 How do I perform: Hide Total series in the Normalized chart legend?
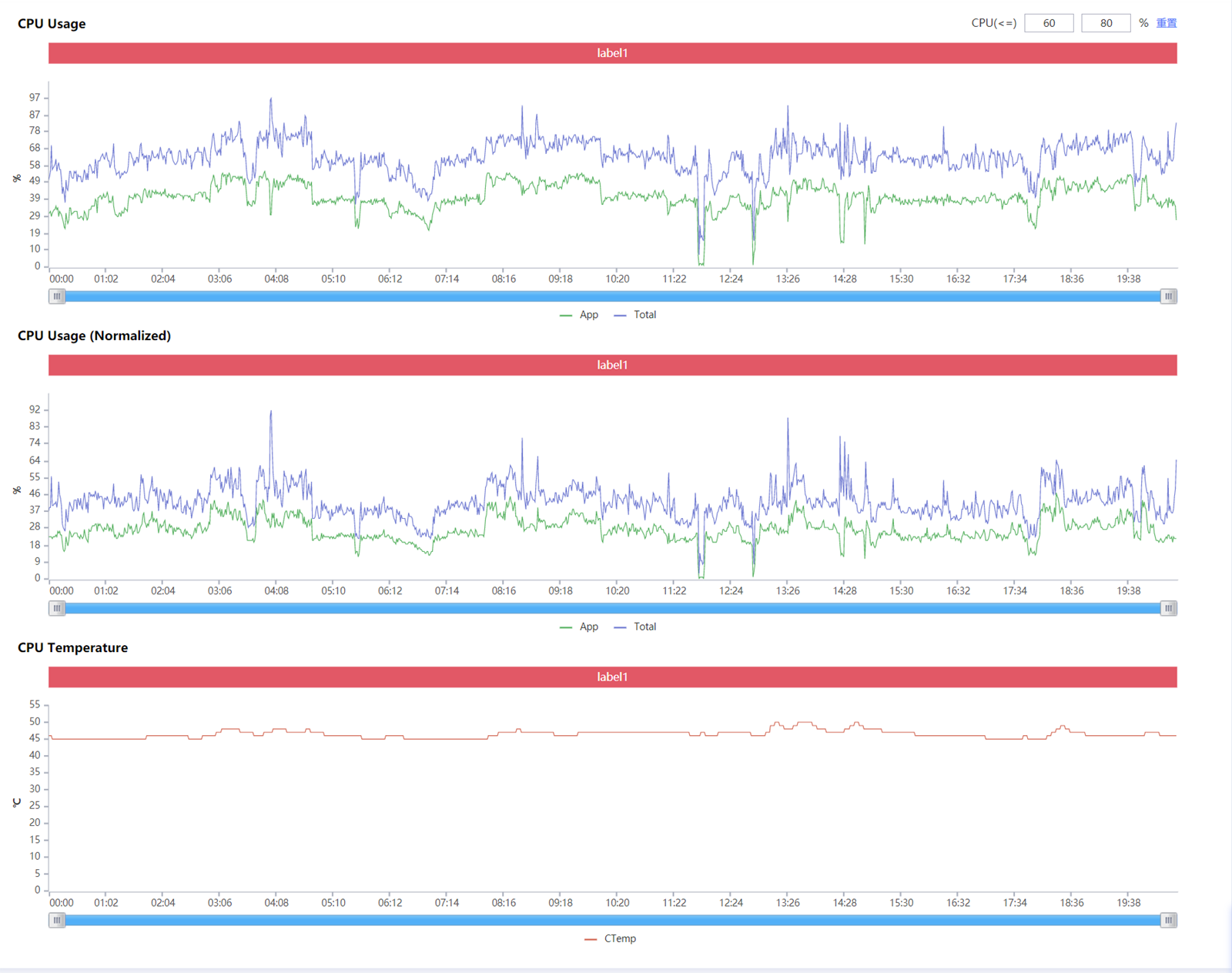pos(636,627)
